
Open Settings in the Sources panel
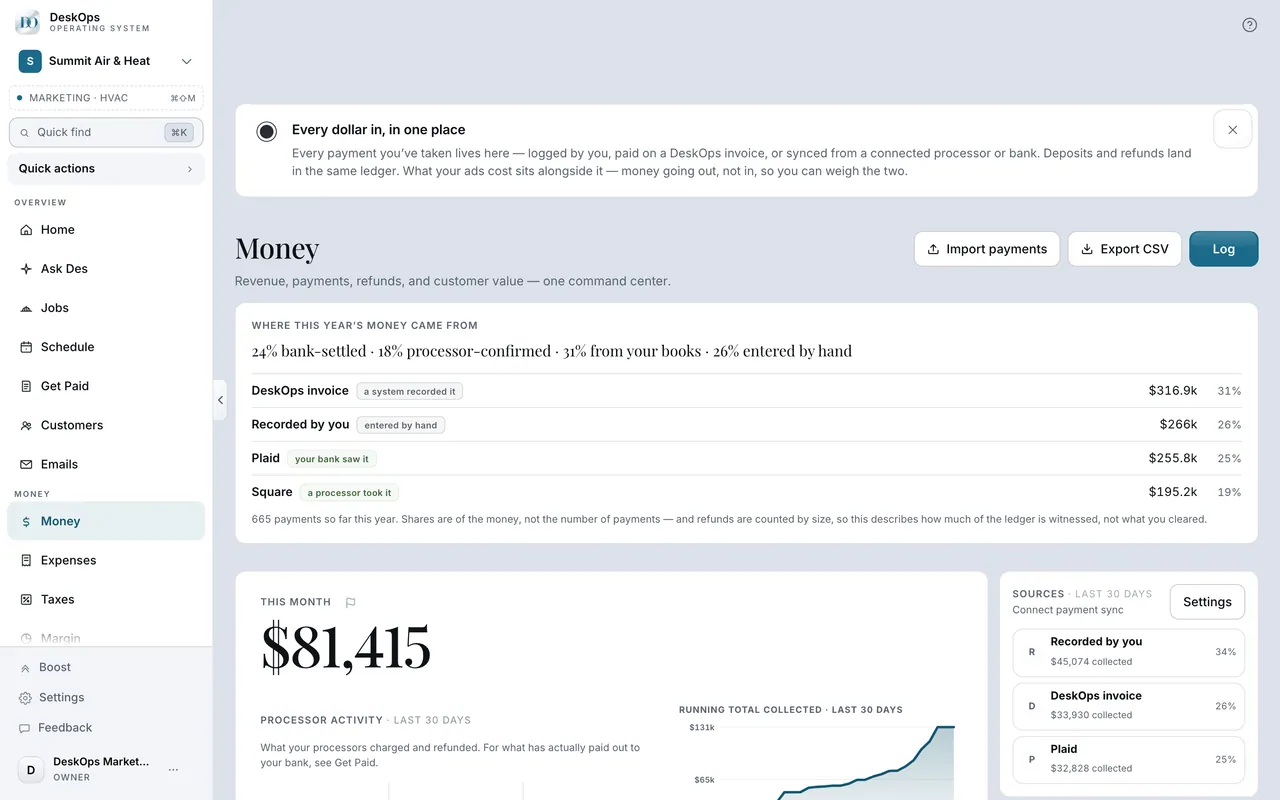(1207, 602)
